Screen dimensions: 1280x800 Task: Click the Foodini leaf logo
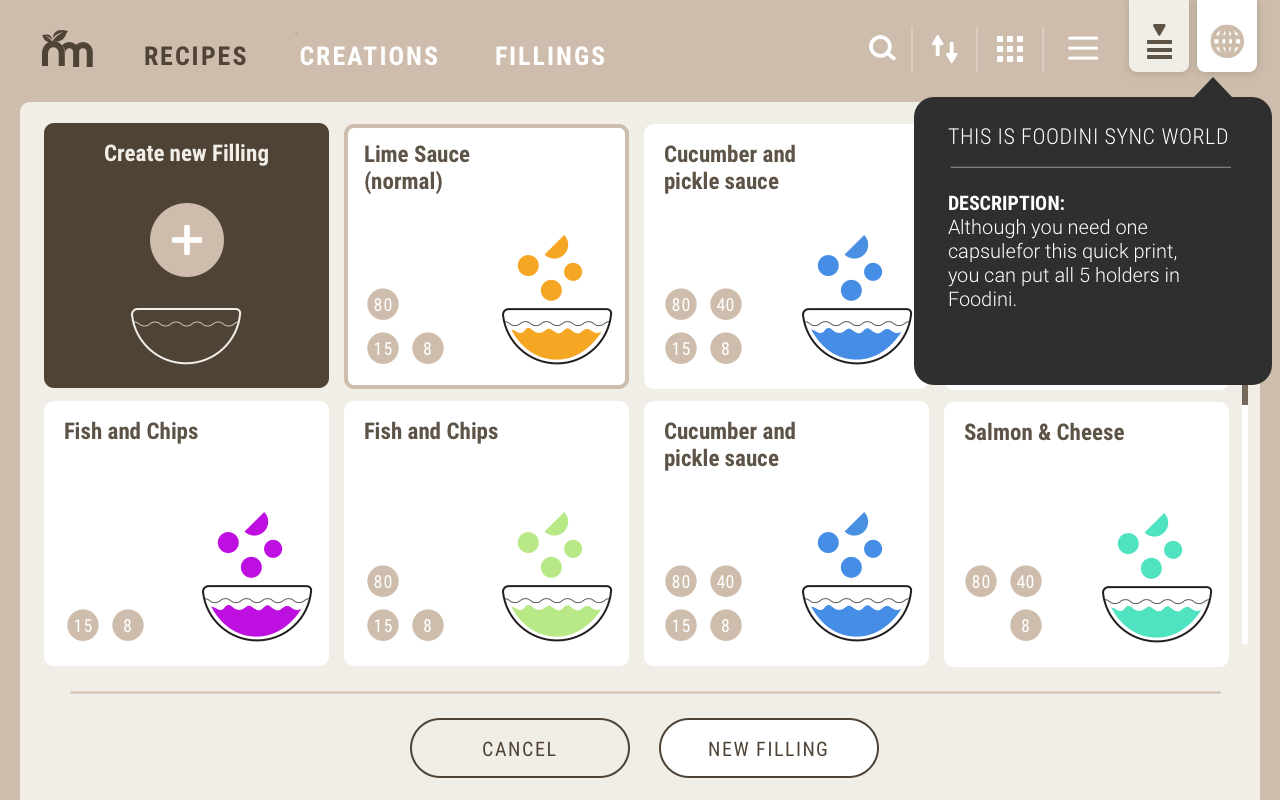67,49
